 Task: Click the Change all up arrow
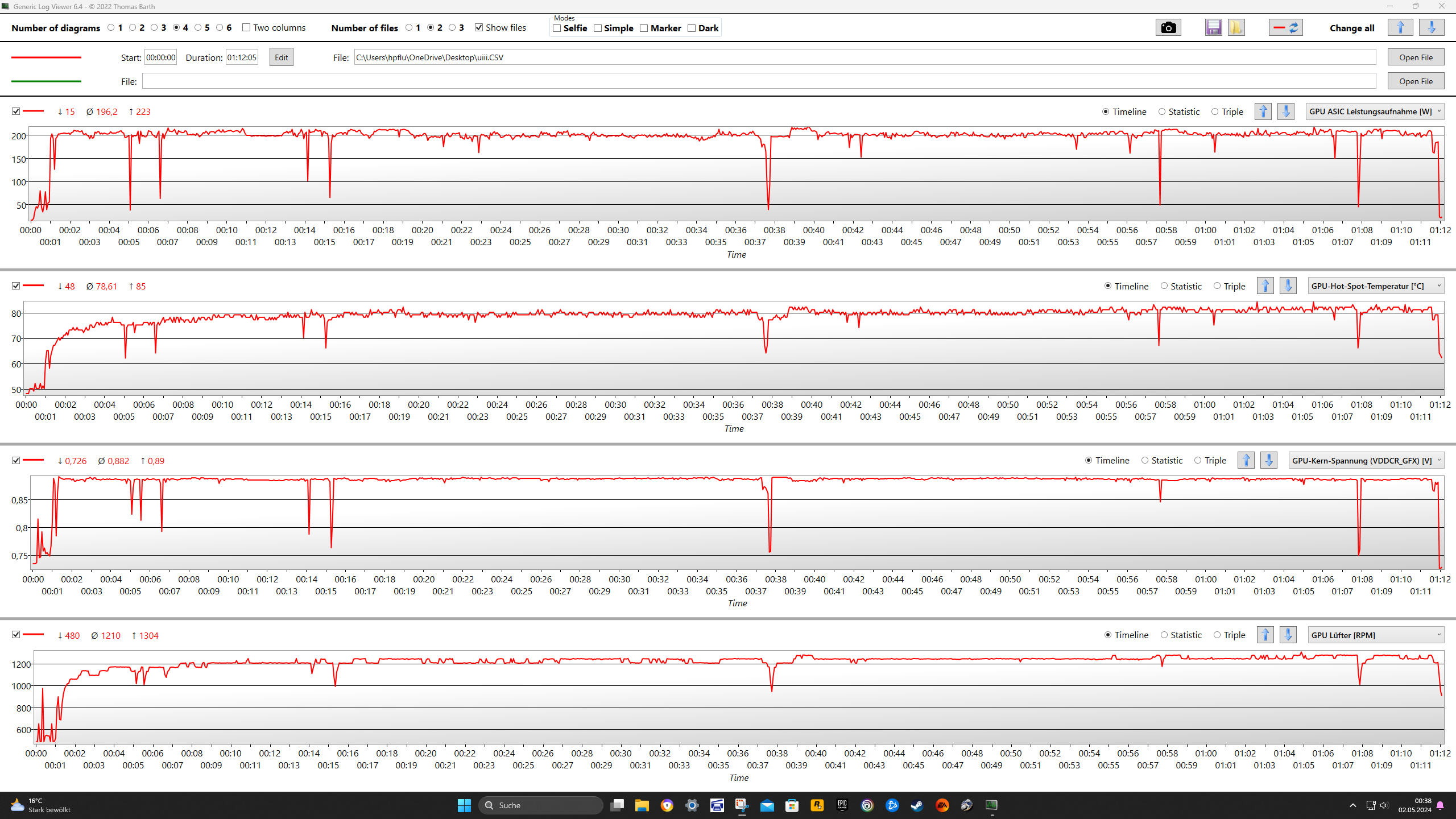(x=1400, y=28)
